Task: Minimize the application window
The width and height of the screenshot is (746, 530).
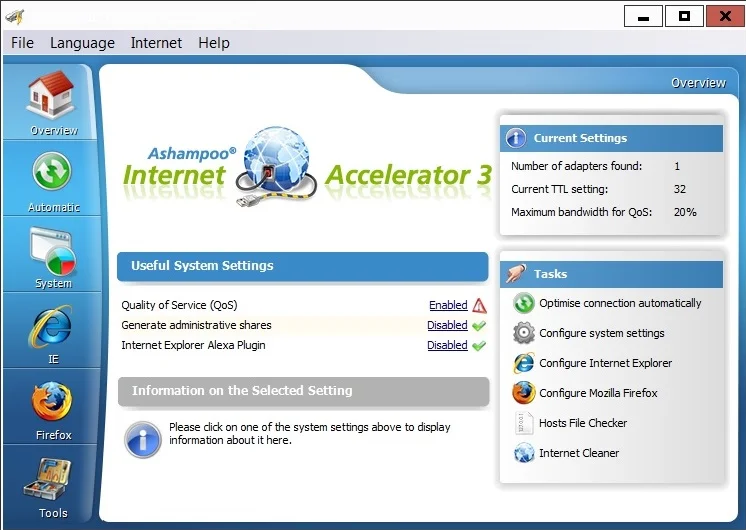Action: coord(643,17)
